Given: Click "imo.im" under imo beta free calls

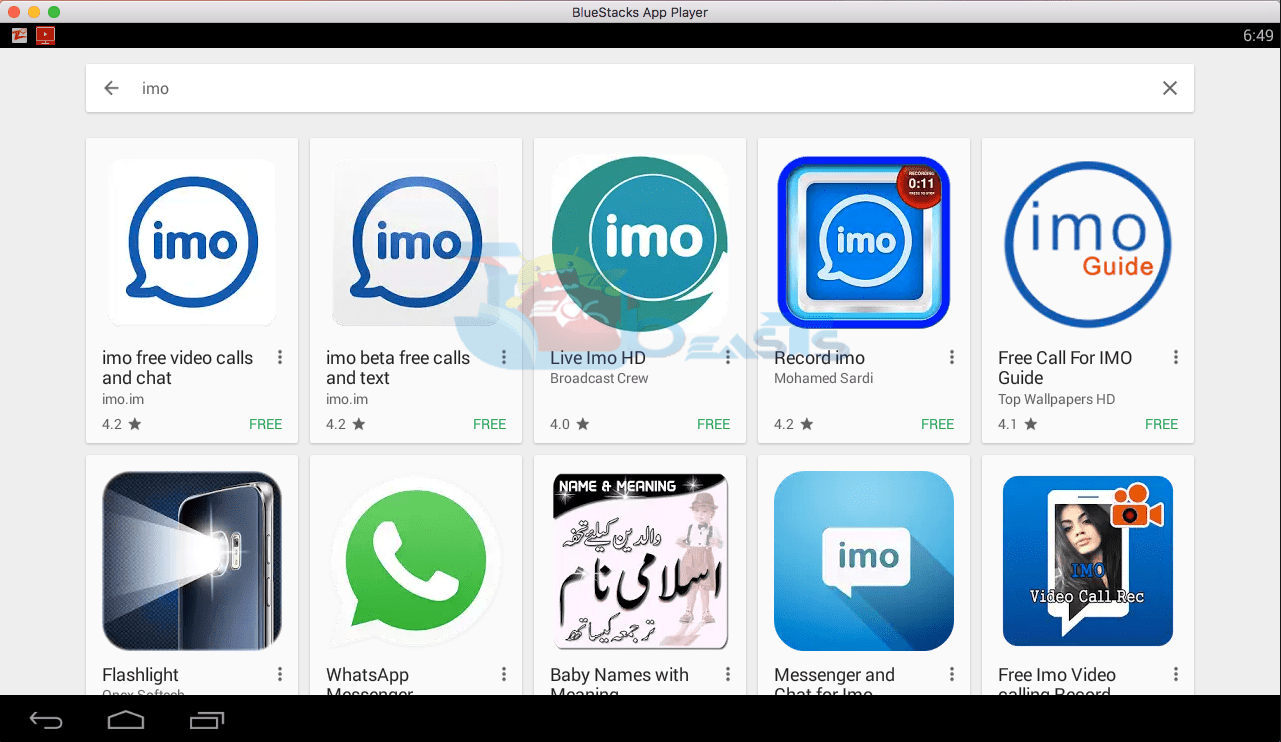Looking at the screenshot, I should 347,400.
